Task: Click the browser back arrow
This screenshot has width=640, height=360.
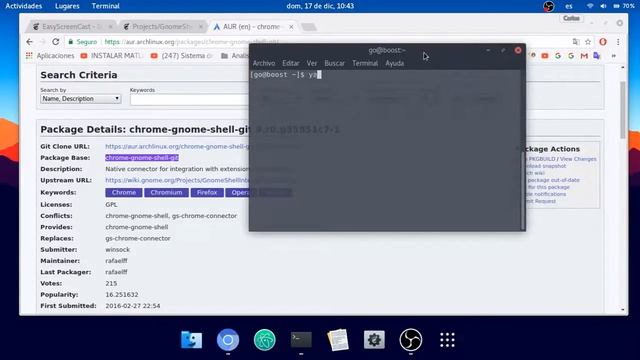Action: point(29,42)
